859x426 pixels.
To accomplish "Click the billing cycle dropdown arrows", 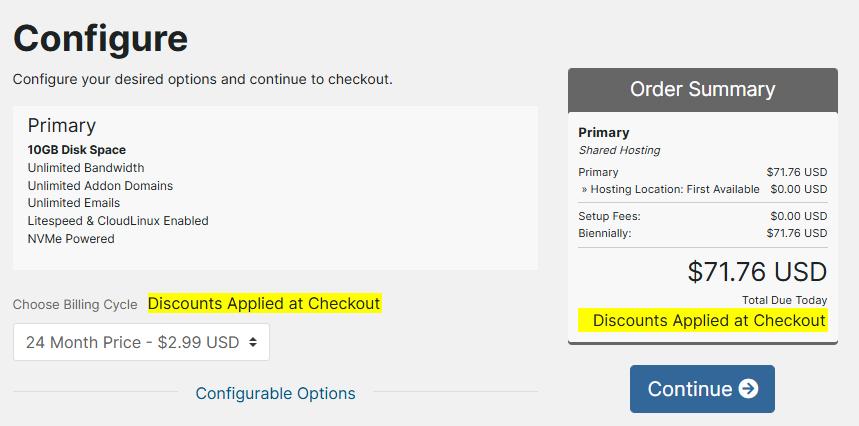I will point(253,342).
